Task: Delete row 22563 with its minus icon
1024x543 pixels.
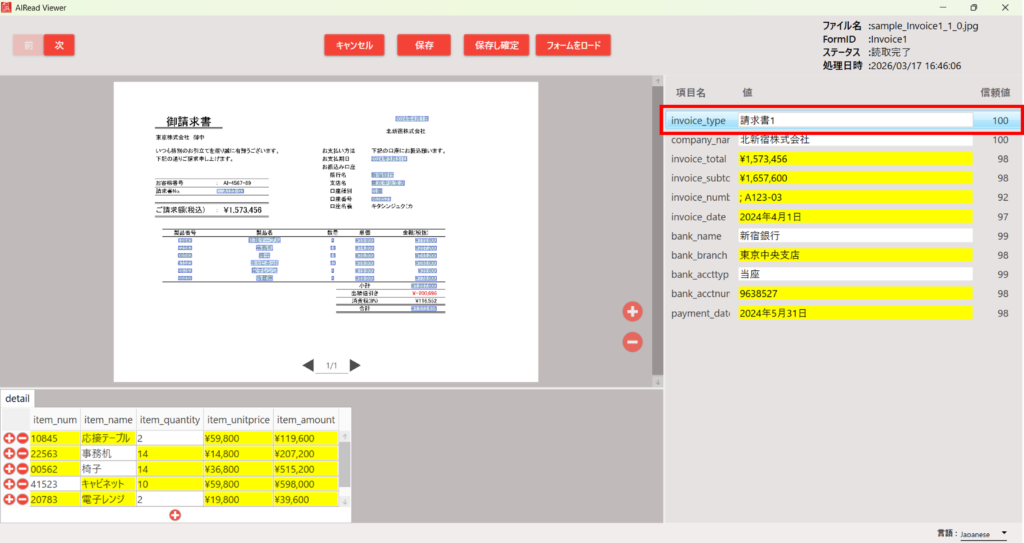Action: tap(22, 453)
